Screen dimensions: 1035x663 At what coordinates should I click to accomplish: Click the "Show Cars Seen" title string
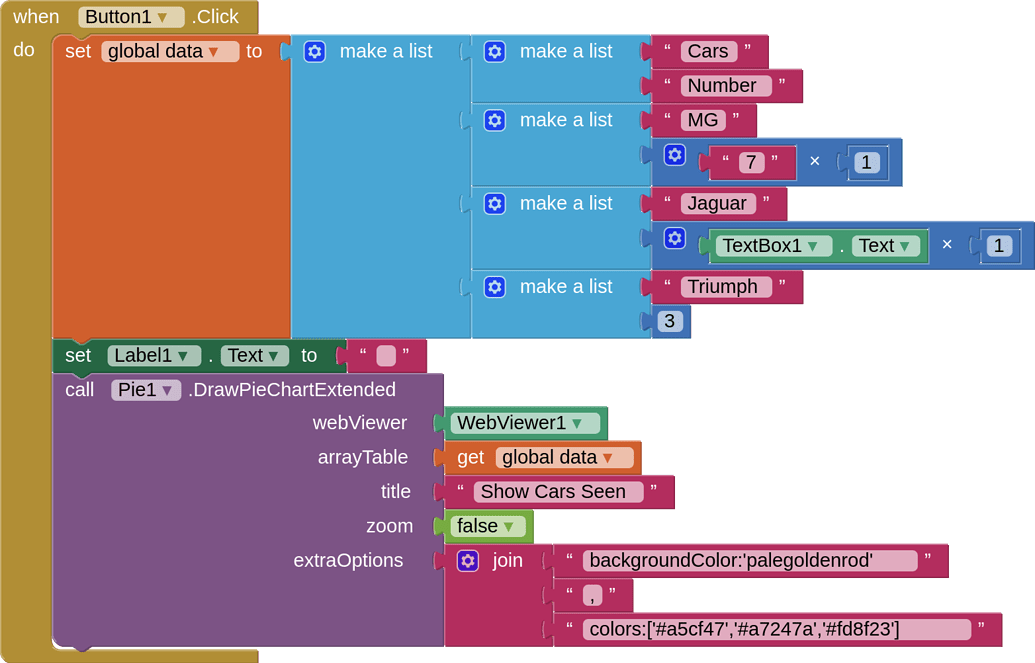(x=558, y=492)
